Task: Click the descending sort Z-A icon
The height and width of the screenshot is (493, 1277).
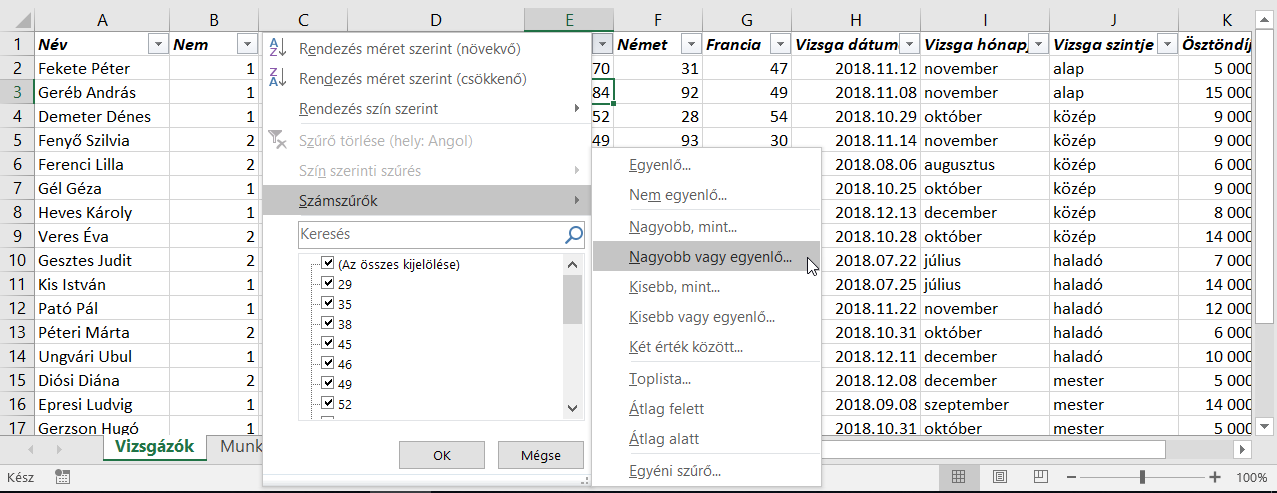Action: point(278,78)
